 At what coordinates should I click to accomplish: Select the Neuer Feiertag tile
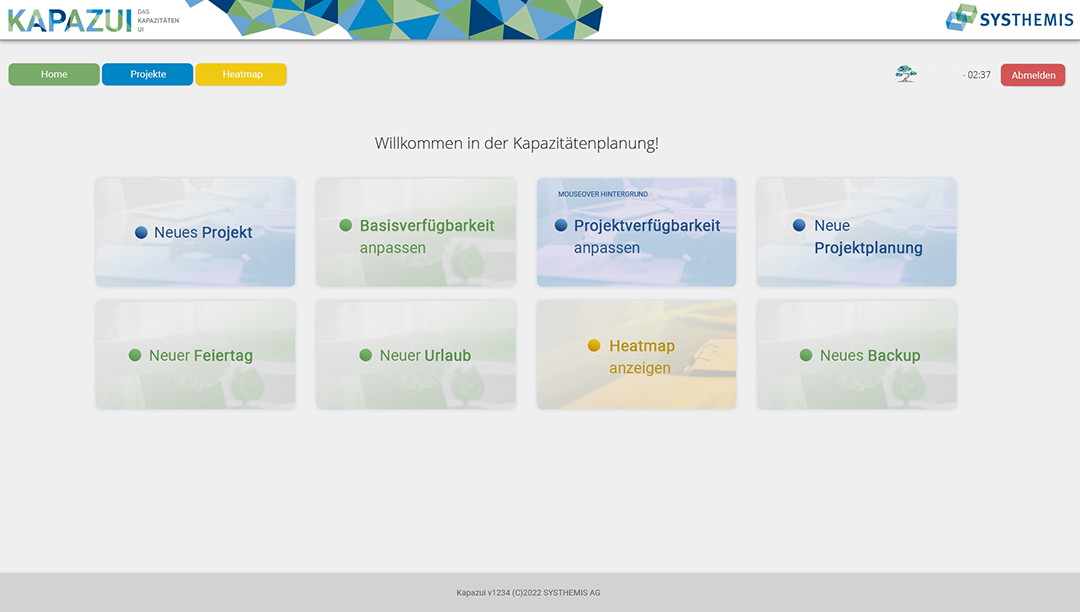(196, 355)
